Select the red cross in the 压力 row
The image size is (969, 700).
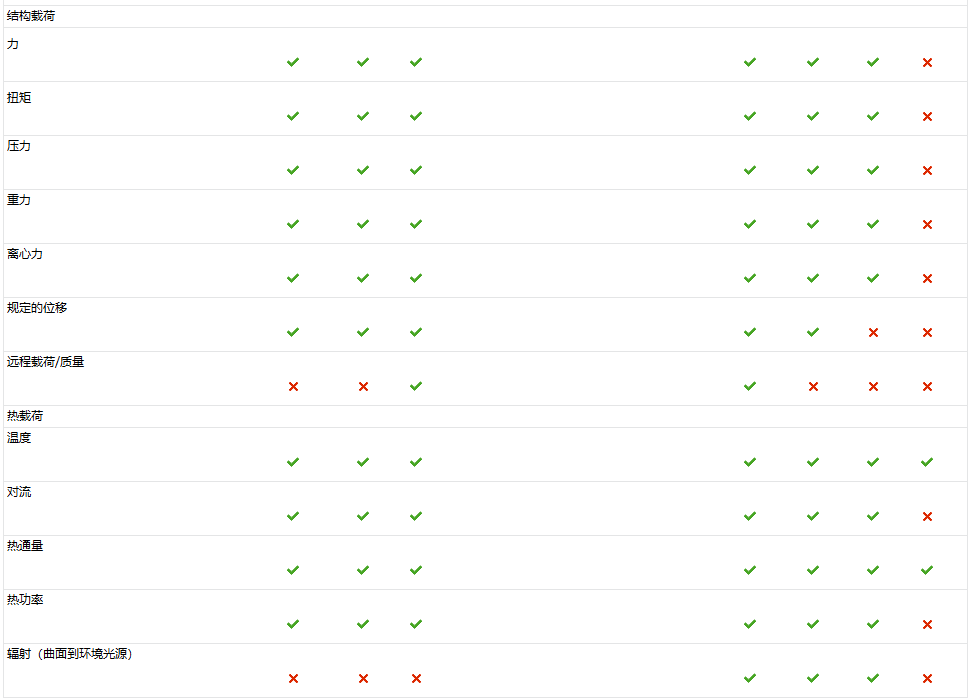pos(927,171)
